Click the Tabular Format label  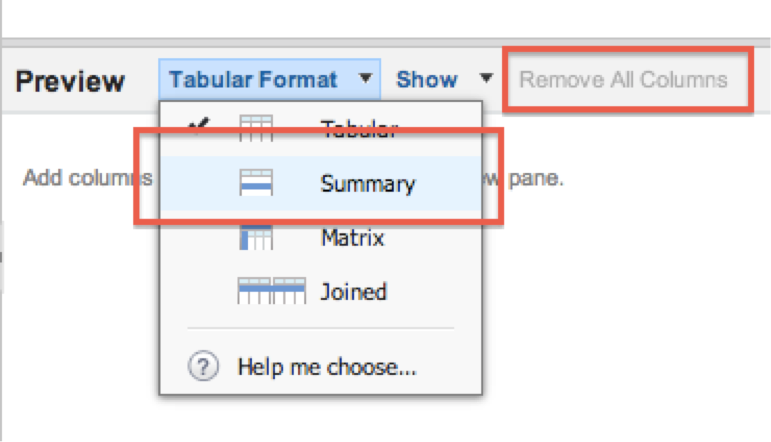pos(253,79)
